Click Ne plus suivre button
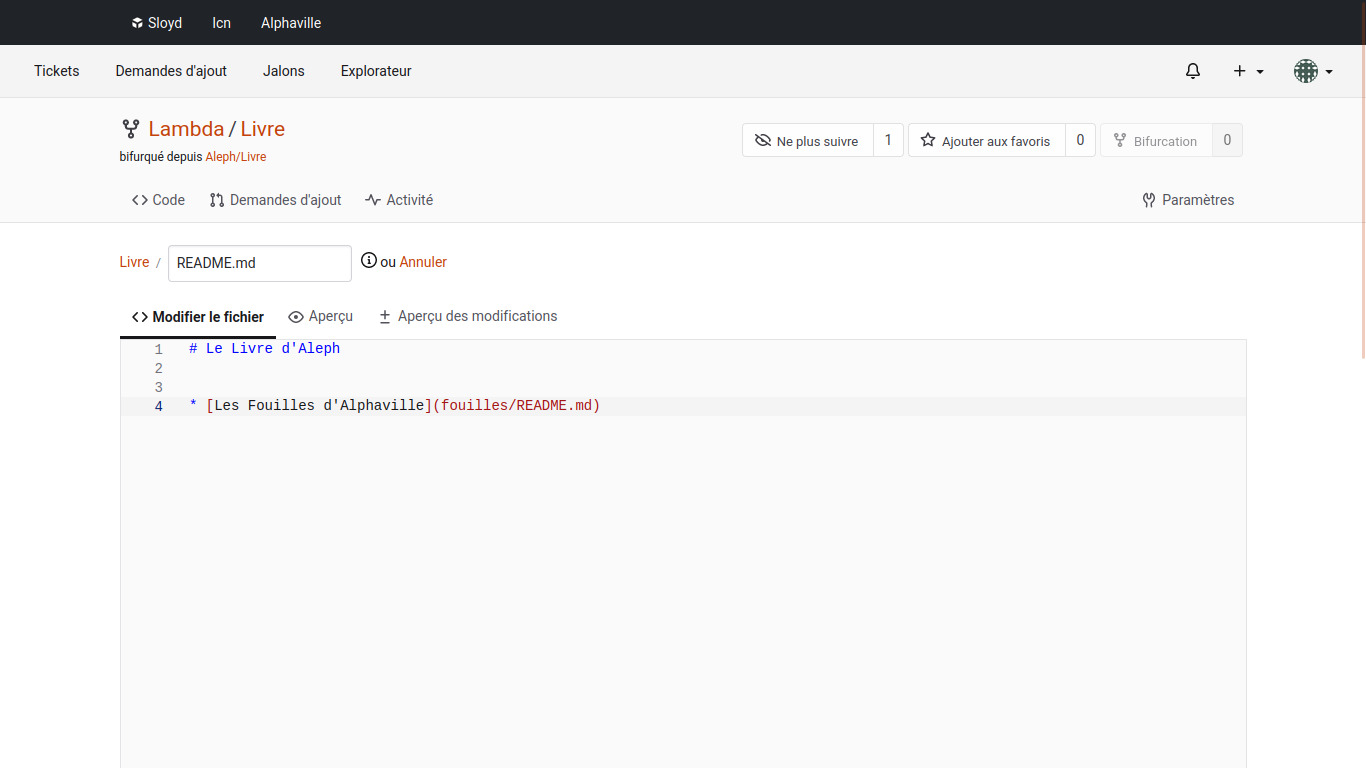Viewport: 1366px width, 768px height. click(808, 141)
